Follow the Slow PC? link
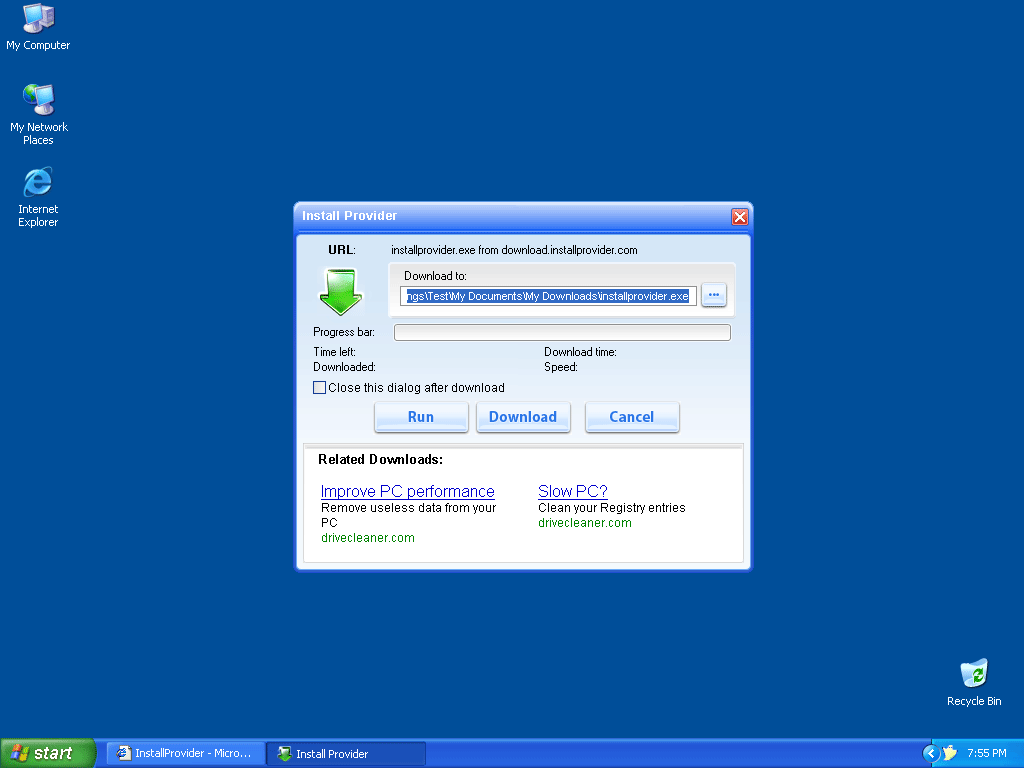Image resolution: width=1024 pixels, height=768 pixels. pyautogui.click(x=572, y=491)
